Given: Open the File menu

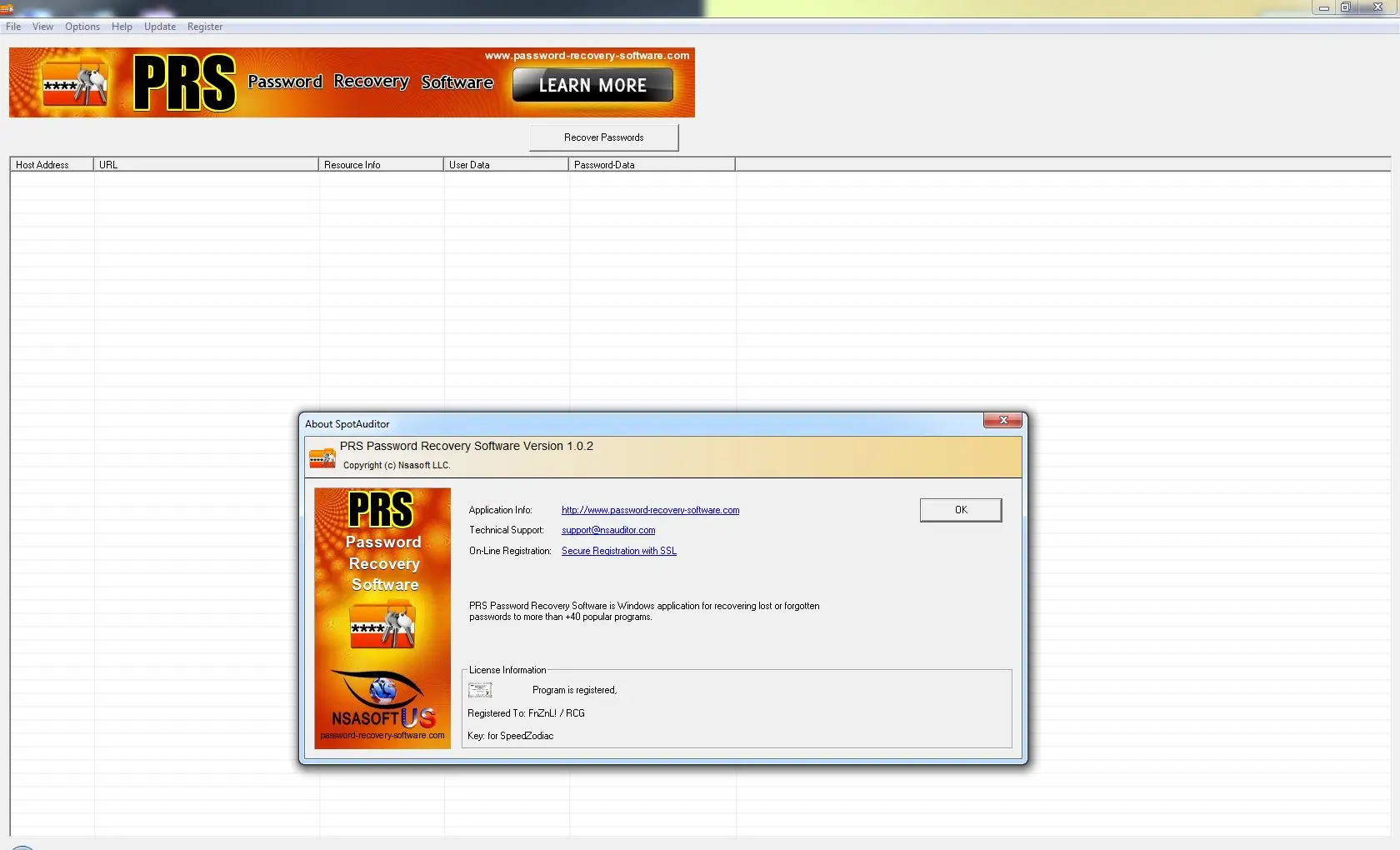Looking at the screenshot, I should (13, 27).
